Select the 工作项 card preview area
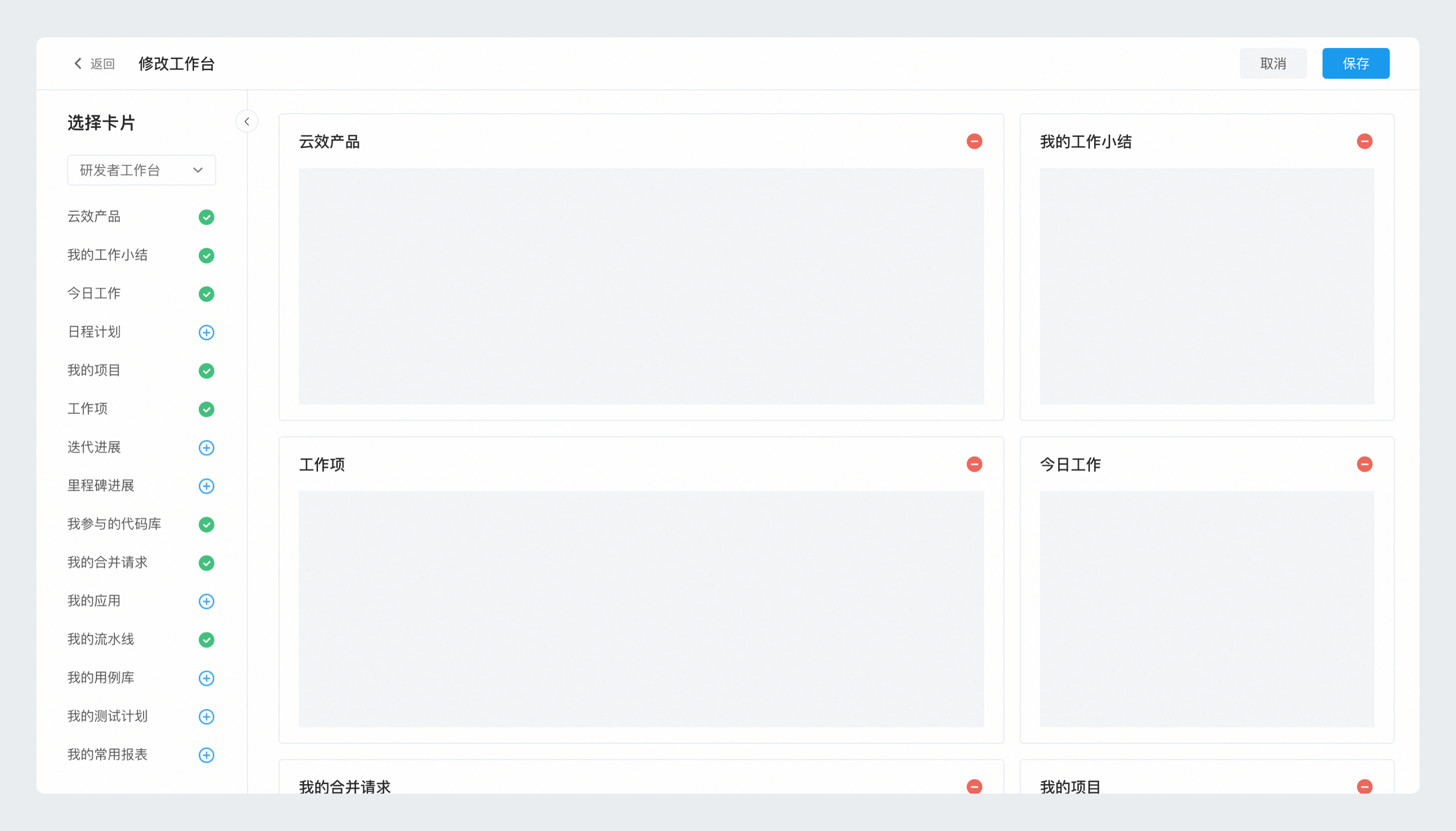This screenshot has height=831, width=1456. [x=641, y=609]
